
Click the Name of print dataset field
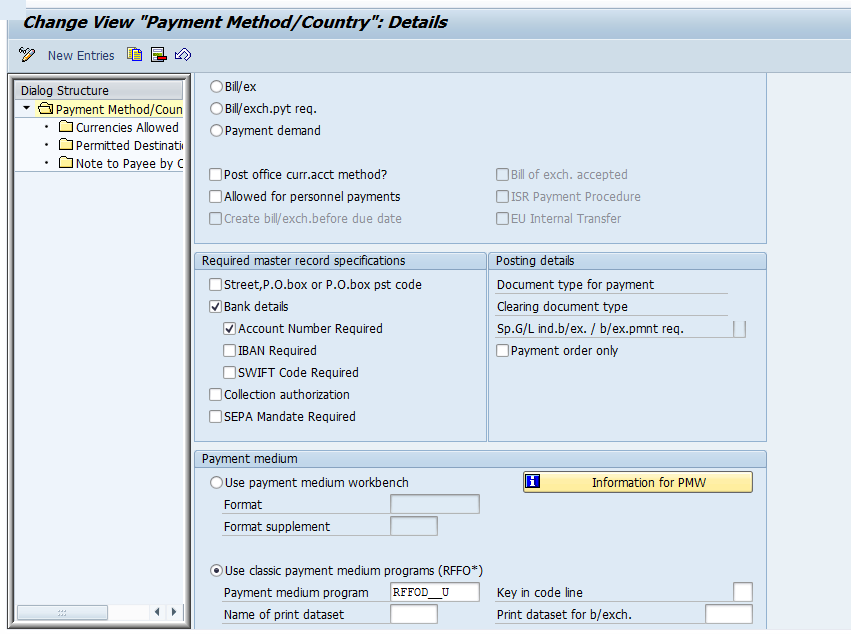[414, 614]
